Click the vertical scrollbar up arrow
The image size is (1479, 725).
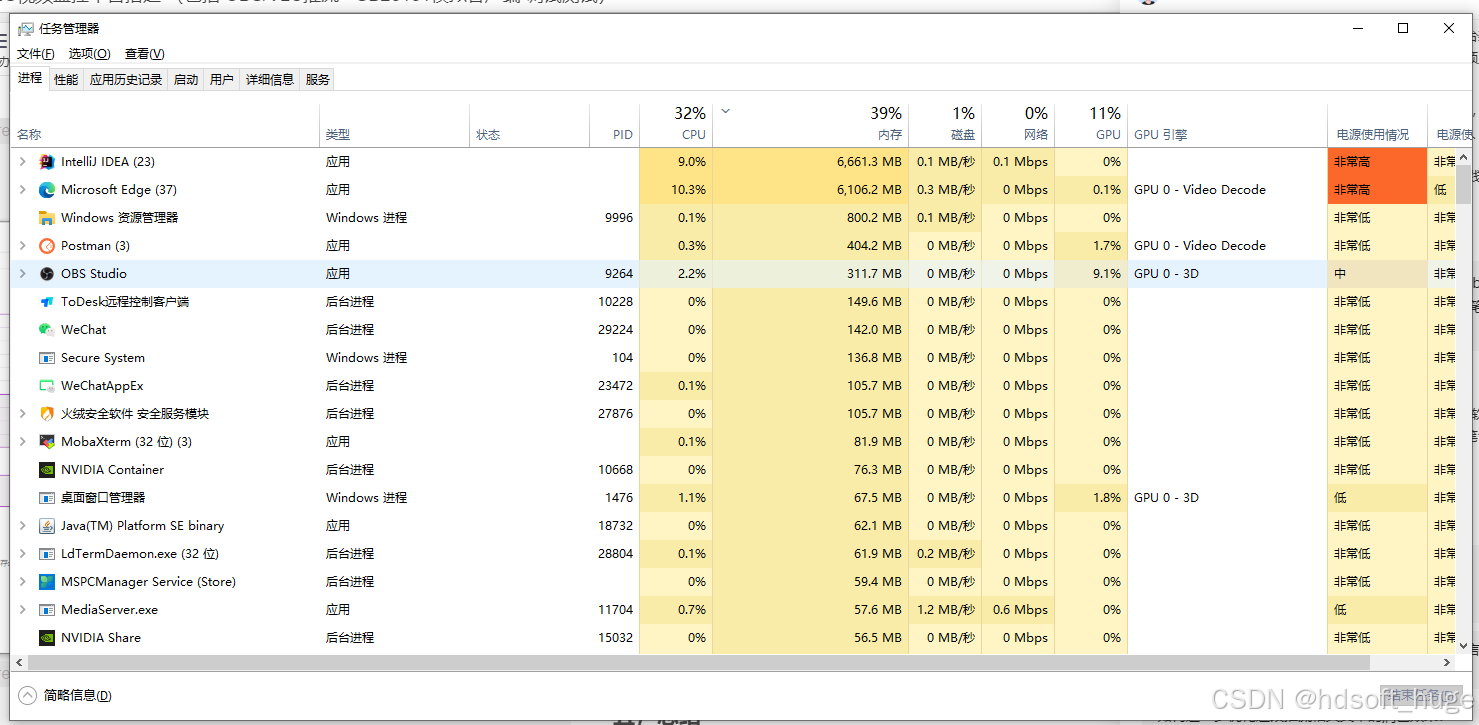[x=1463, y=156]
